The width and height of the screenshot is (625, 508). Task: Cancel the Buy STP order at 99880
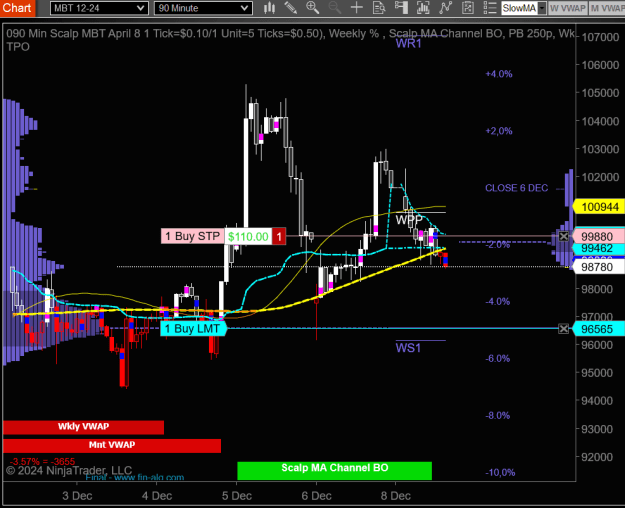pyautogui.click(x=564, y=236)
